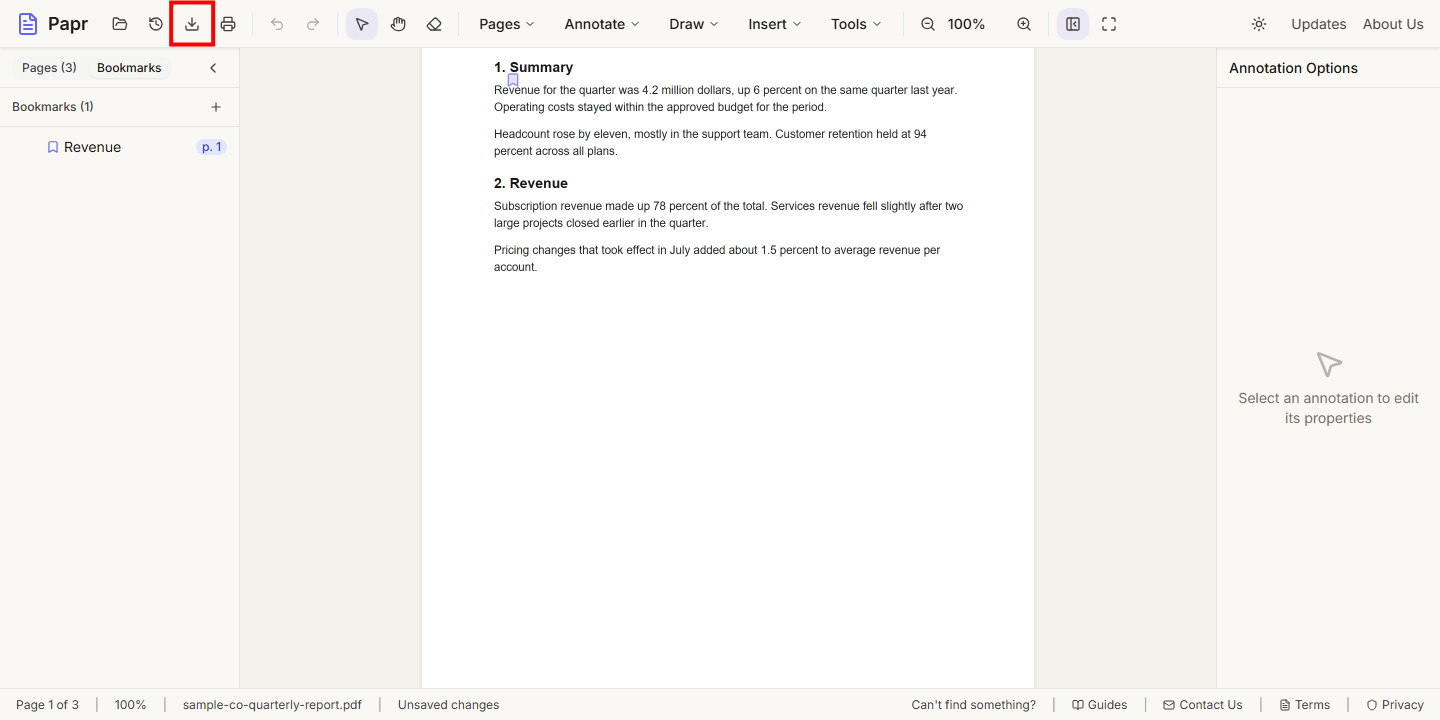Click the paragraph starting "Headcount rose by eleven"
Viewport: 1440px width, 720px height.
click(x=710, y=143)
